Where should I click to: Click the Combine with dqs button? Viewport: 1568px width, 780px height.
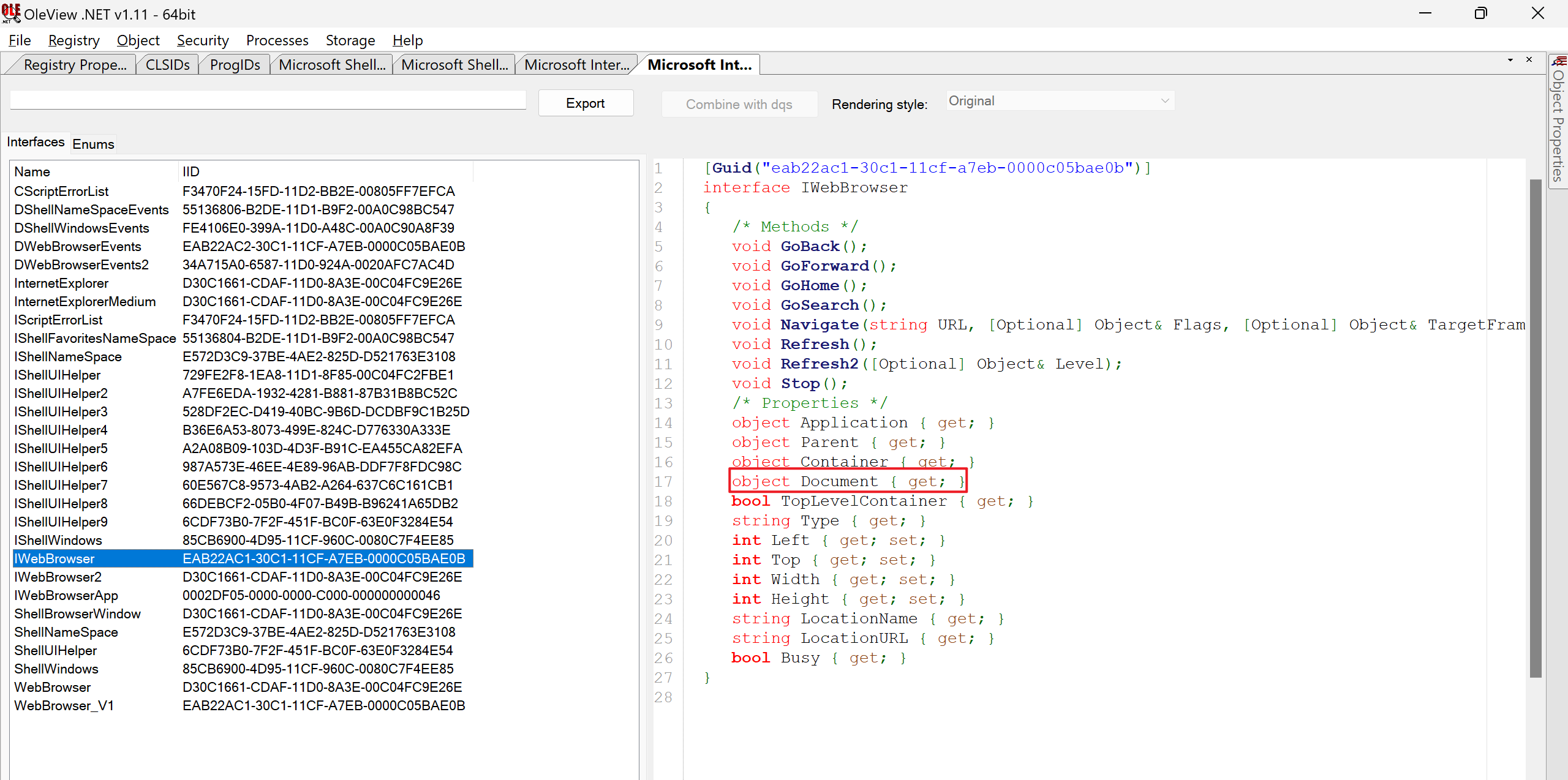(x=739, y=104)
